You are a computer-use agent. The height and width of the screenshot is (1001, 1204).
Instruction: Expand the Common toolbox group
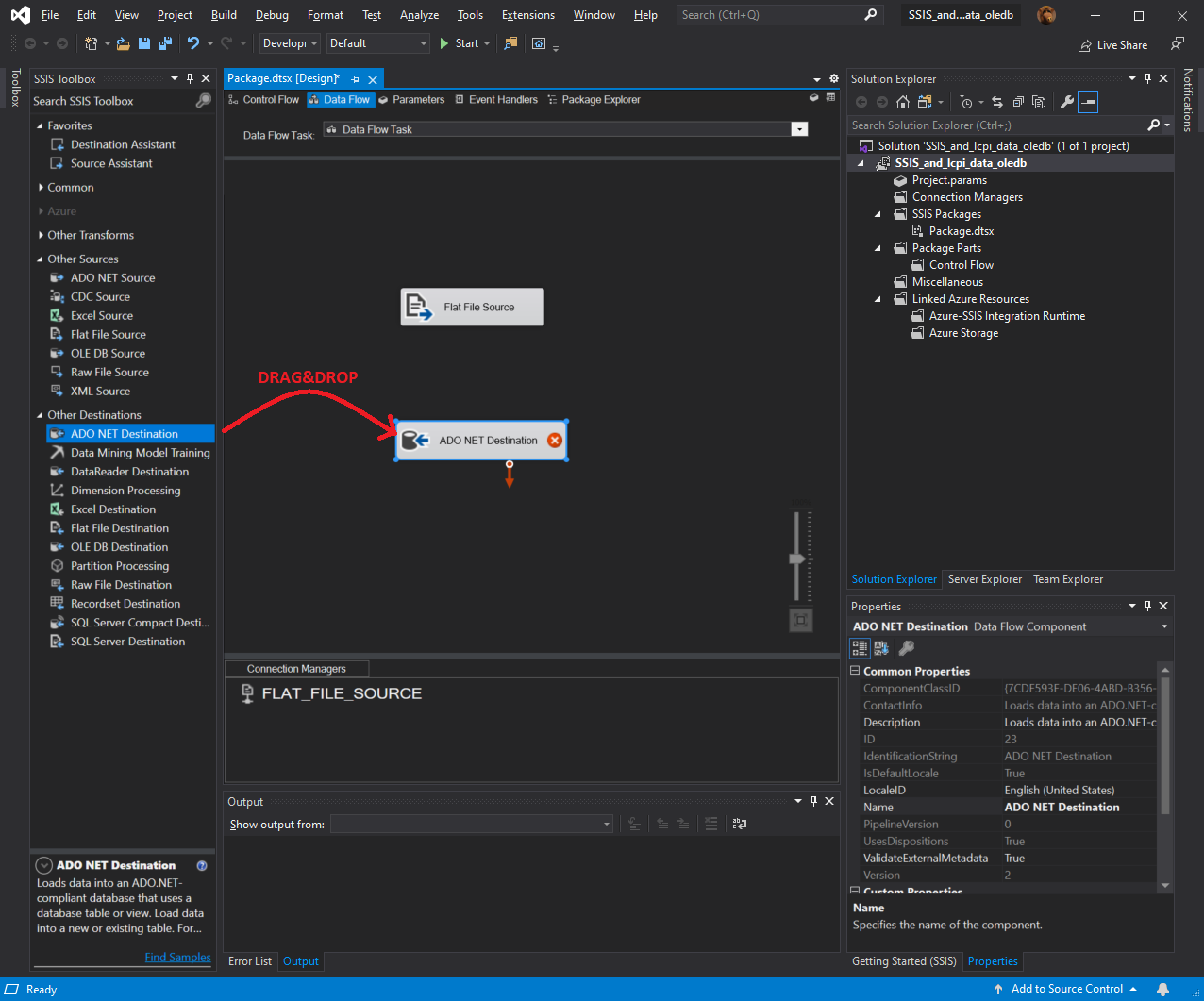click(x=40, y=188)
